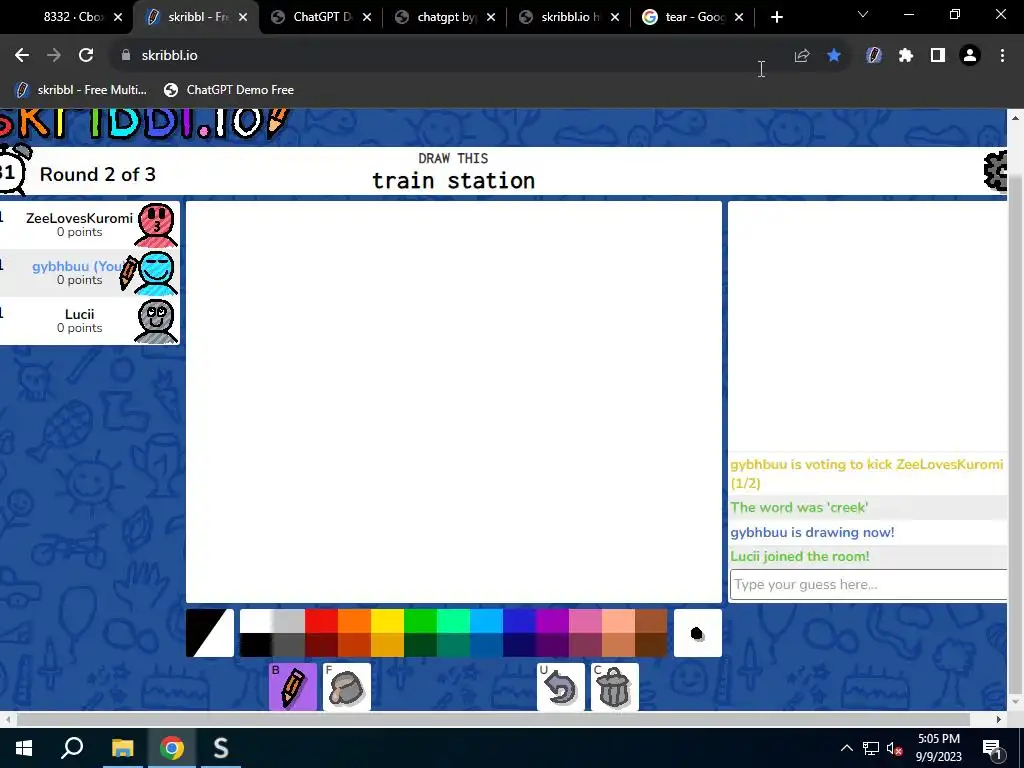
Task: Pick the yellow color swatch
Action: 387,621
